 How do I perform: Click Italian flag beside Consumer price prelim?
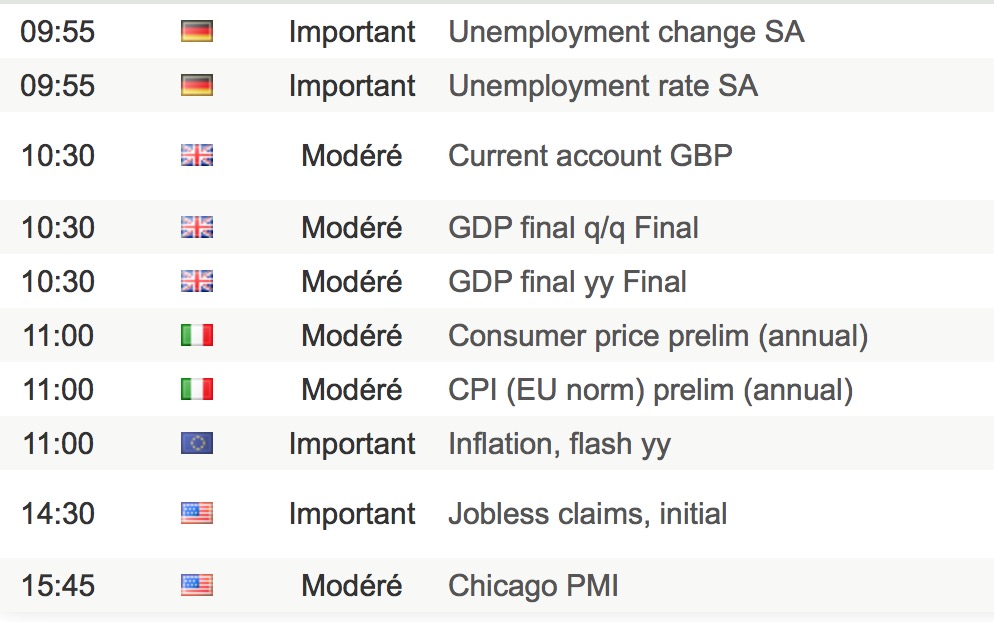197,336
